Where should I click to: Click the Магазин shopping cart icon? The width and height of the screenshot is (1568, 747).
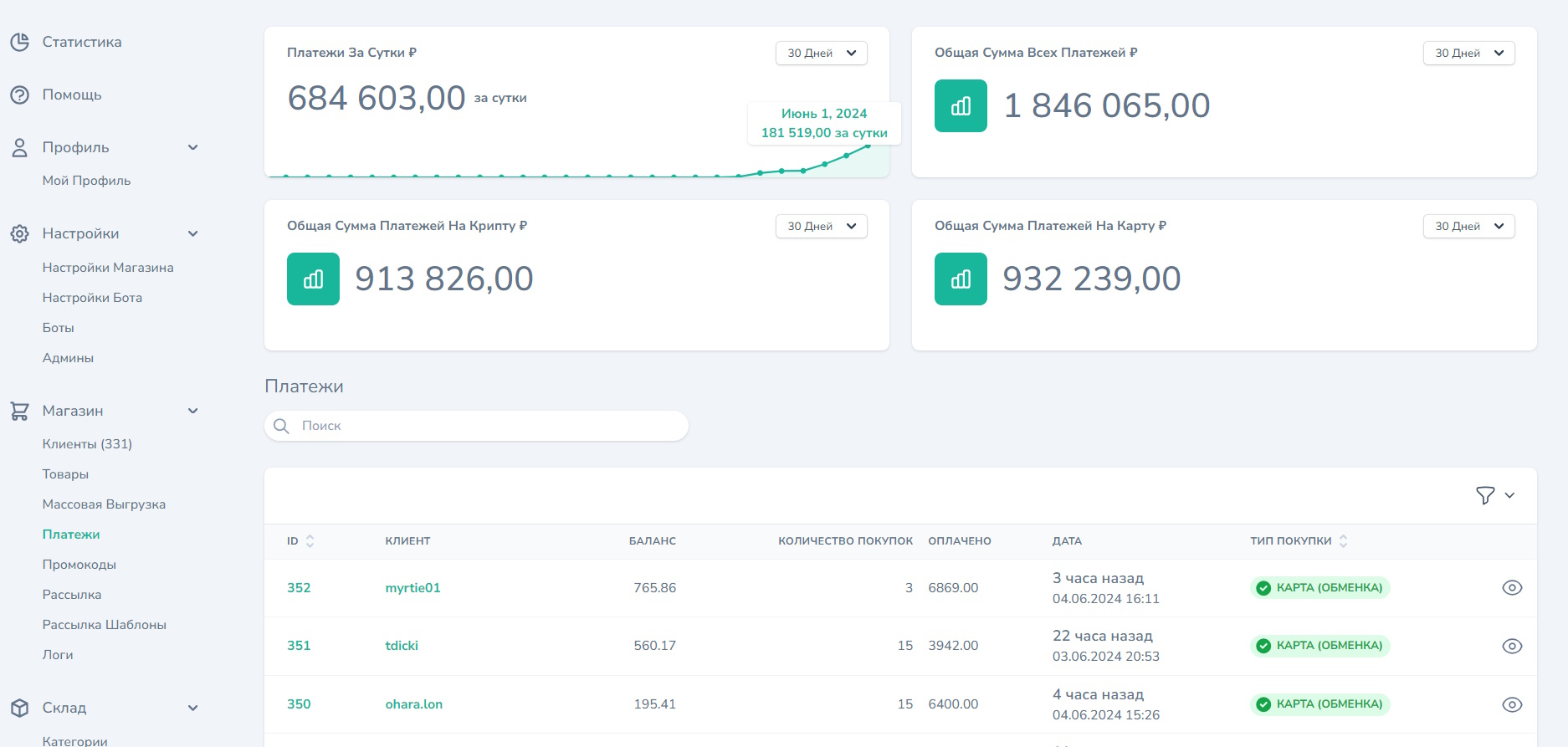(19, 411)
